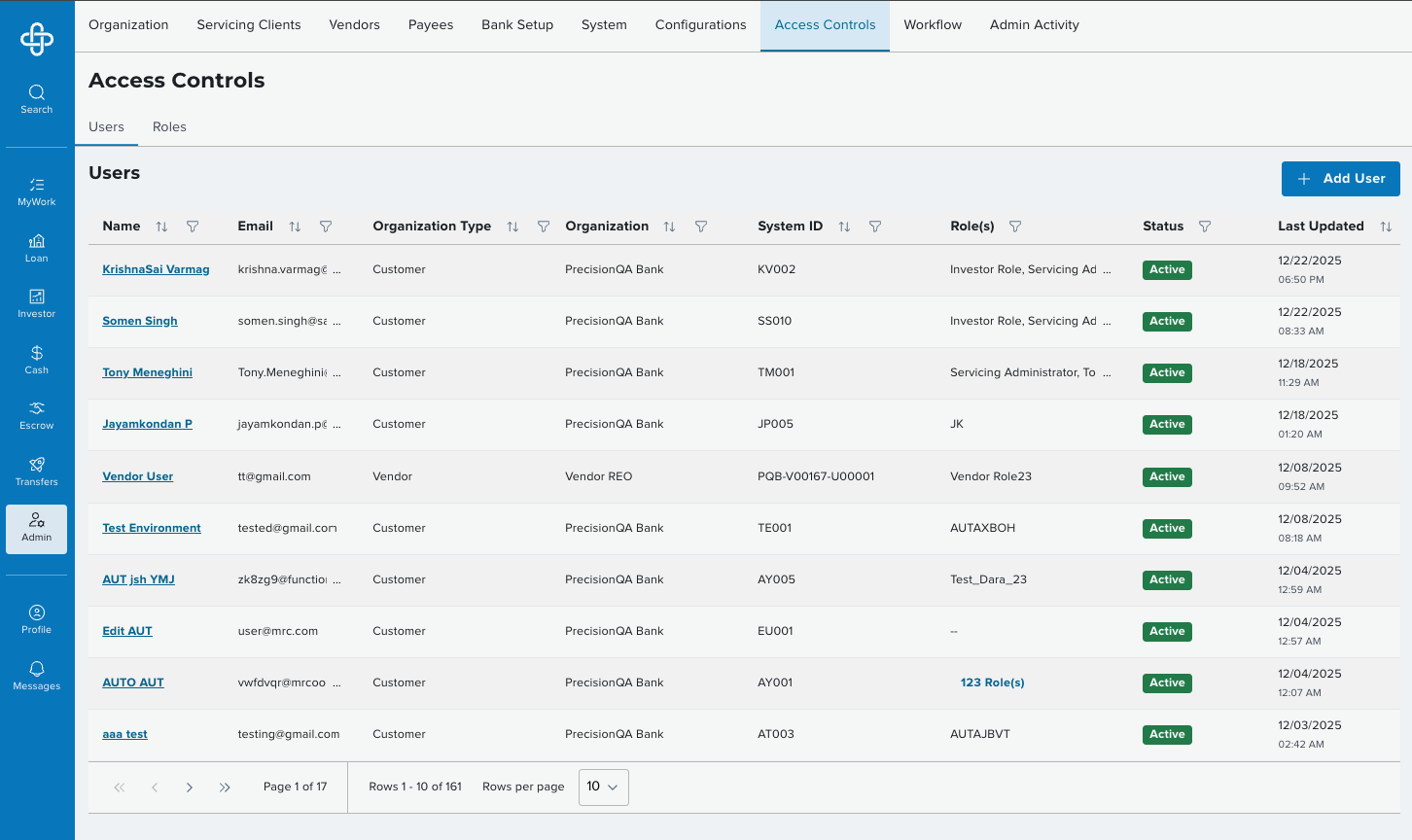The image size is (1412, 840).
Task: Open the Configurations tab
Action: 701,25
